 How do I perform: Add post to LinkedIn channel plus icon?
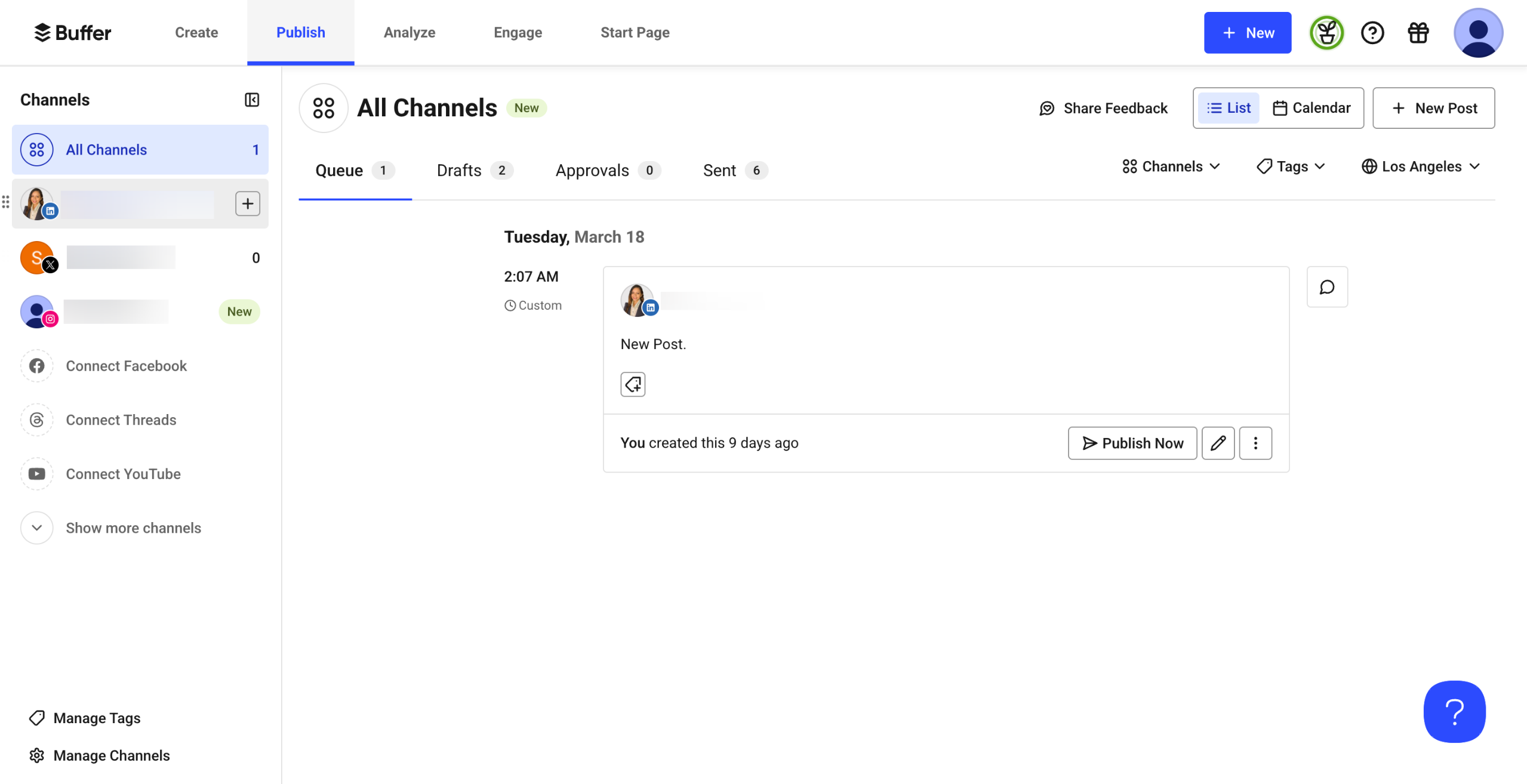(x=247, y=203)
